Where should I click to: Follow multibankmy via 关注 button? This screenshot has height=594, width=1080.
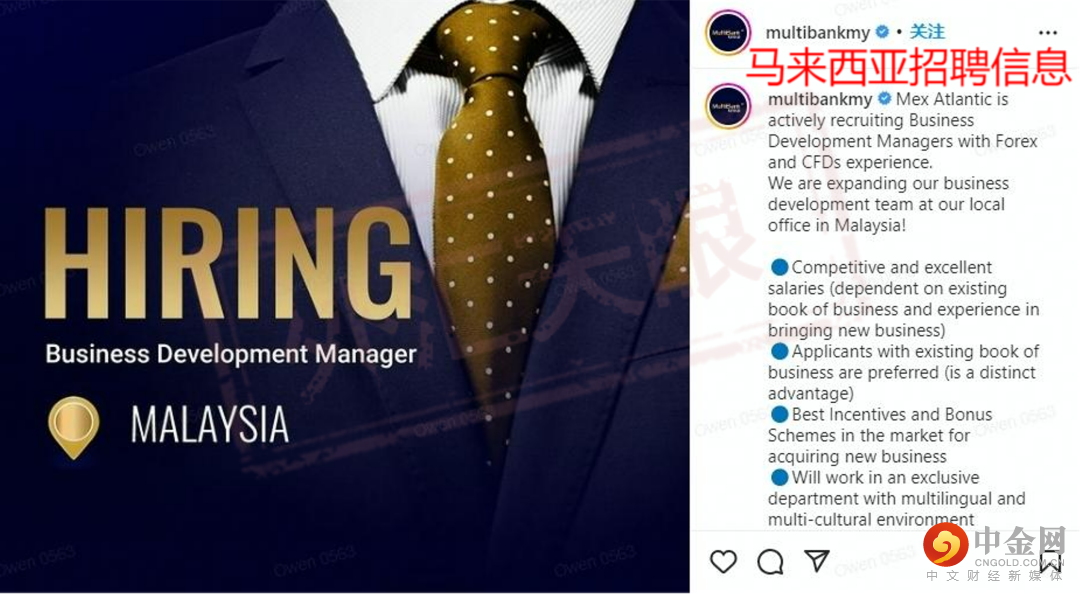click(927, 32)
